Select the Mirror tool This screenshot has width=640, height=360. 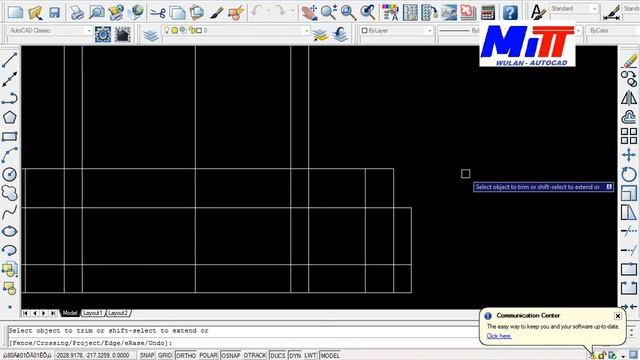[x=629, y=98]
